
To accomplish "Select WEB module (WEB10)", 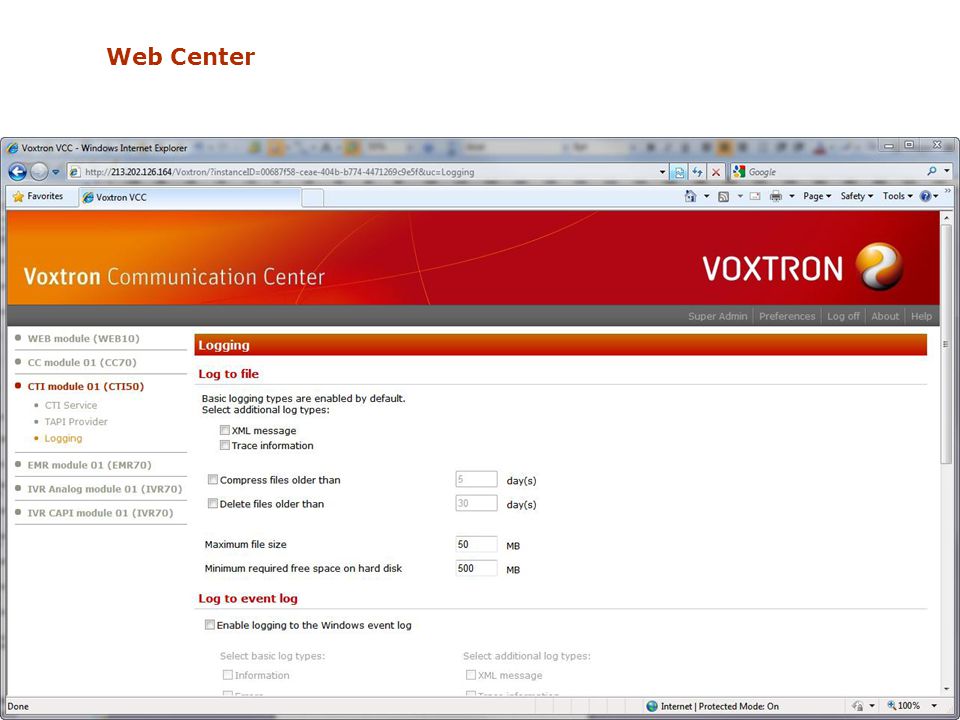I will point(83,339).
